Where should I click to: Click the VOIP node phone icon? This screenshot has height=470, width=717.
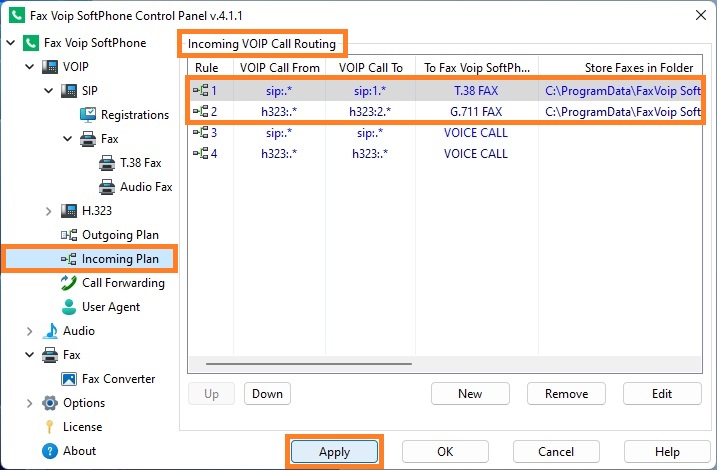pyautogui.click(x=50, y=67)
